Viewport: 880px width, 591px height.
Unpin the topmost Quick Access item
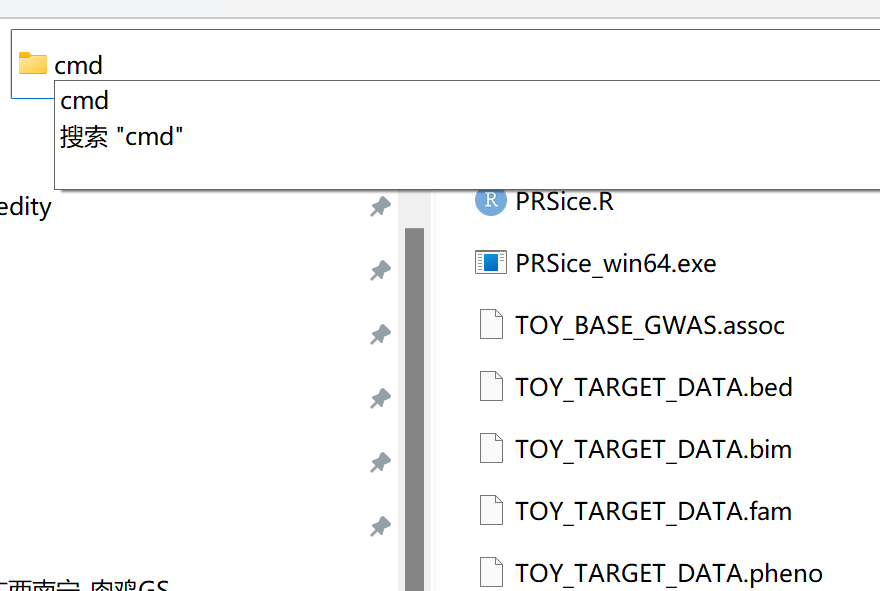pyautogui.click(x=380, y=206)
